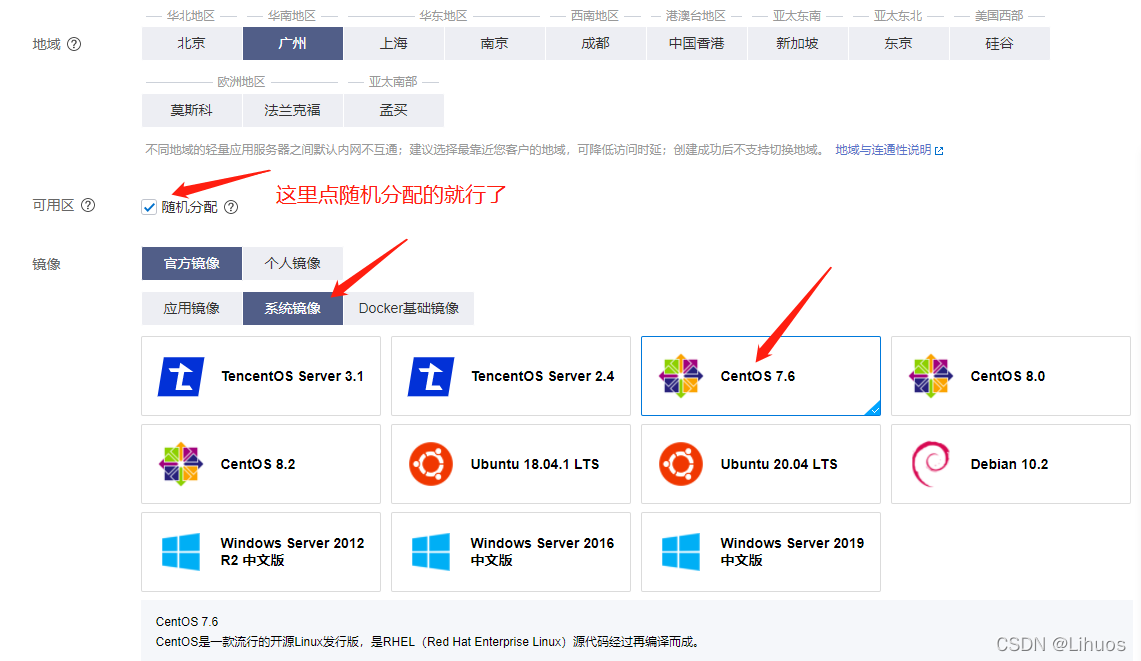The height and width of the screenshot is (661, 1141).
Task: Click the Ubuntu 18.04.1 LTS logo icon
Action: (x=431, y=464)
